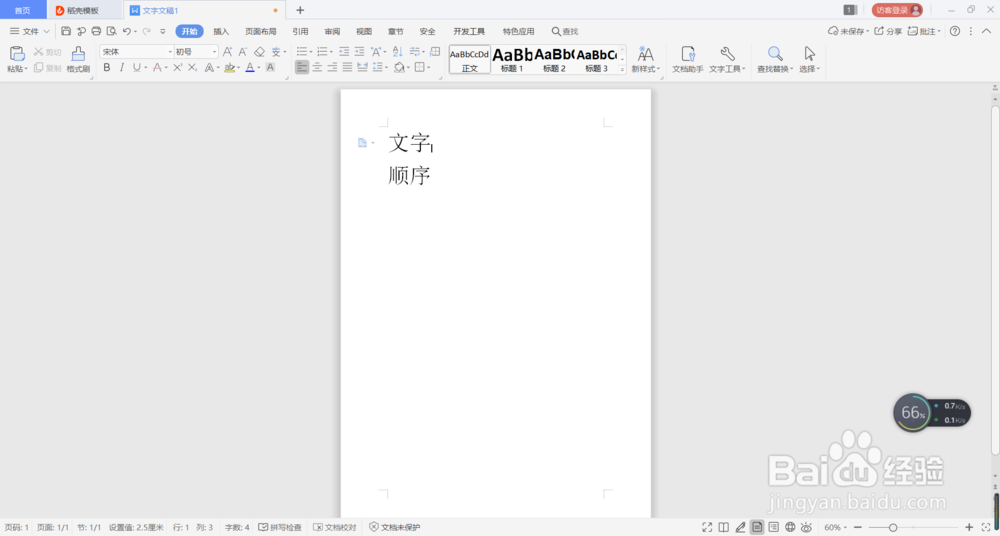The height and width of the screenshot is (536, 1000).
Task: Toggle Underline formatting
Action: point(136,67)
